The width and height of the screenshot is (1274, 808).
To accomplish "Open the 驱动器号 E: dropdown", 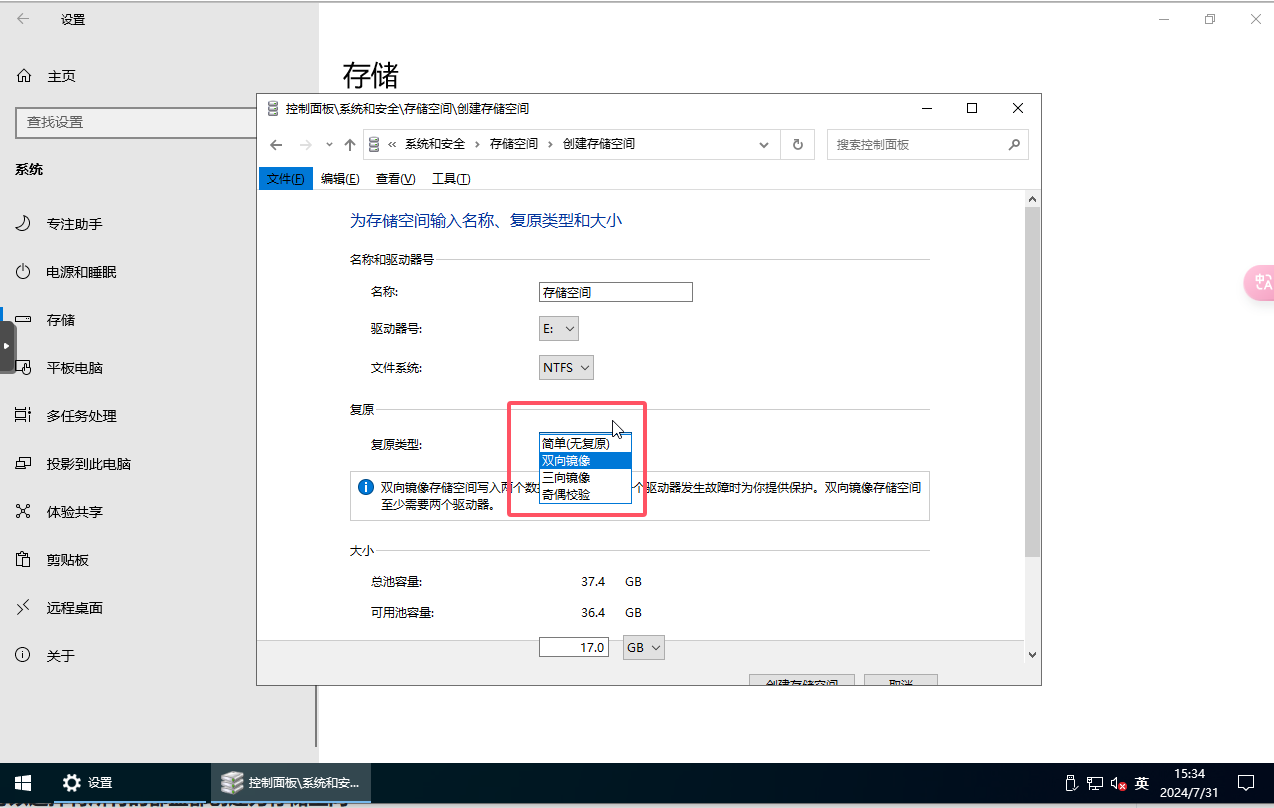I will [559, 328].
